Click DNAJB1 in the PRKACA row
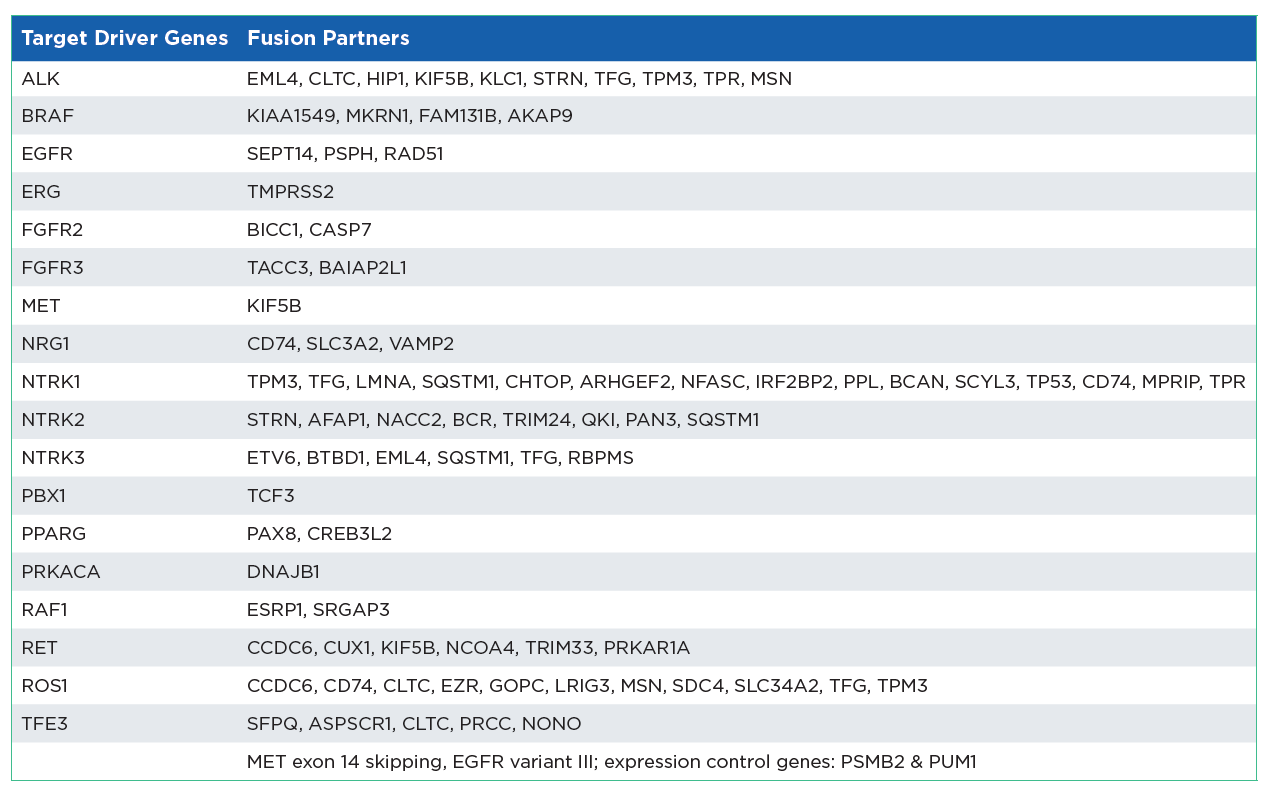 click(x=283, y=572)
